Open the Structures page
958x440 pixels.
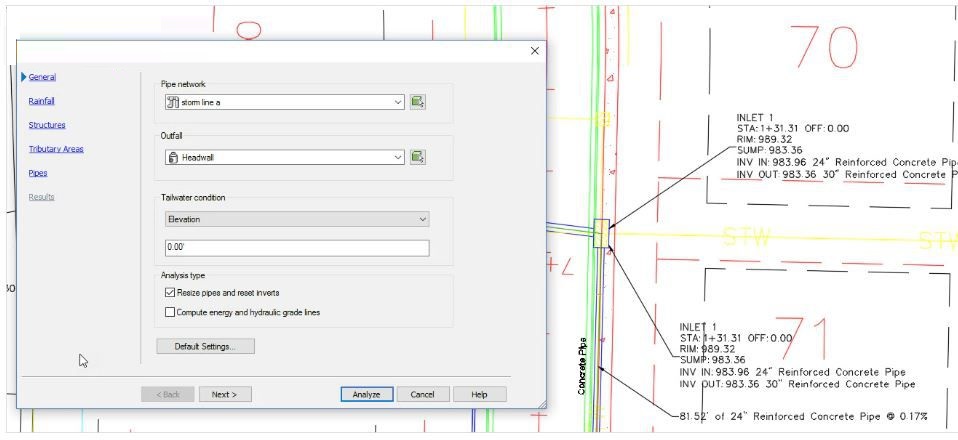47,125
